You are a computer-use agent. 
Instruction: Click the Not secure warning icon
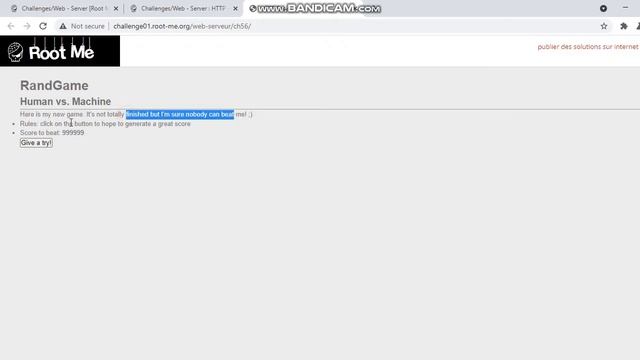[x=62, y=26]
